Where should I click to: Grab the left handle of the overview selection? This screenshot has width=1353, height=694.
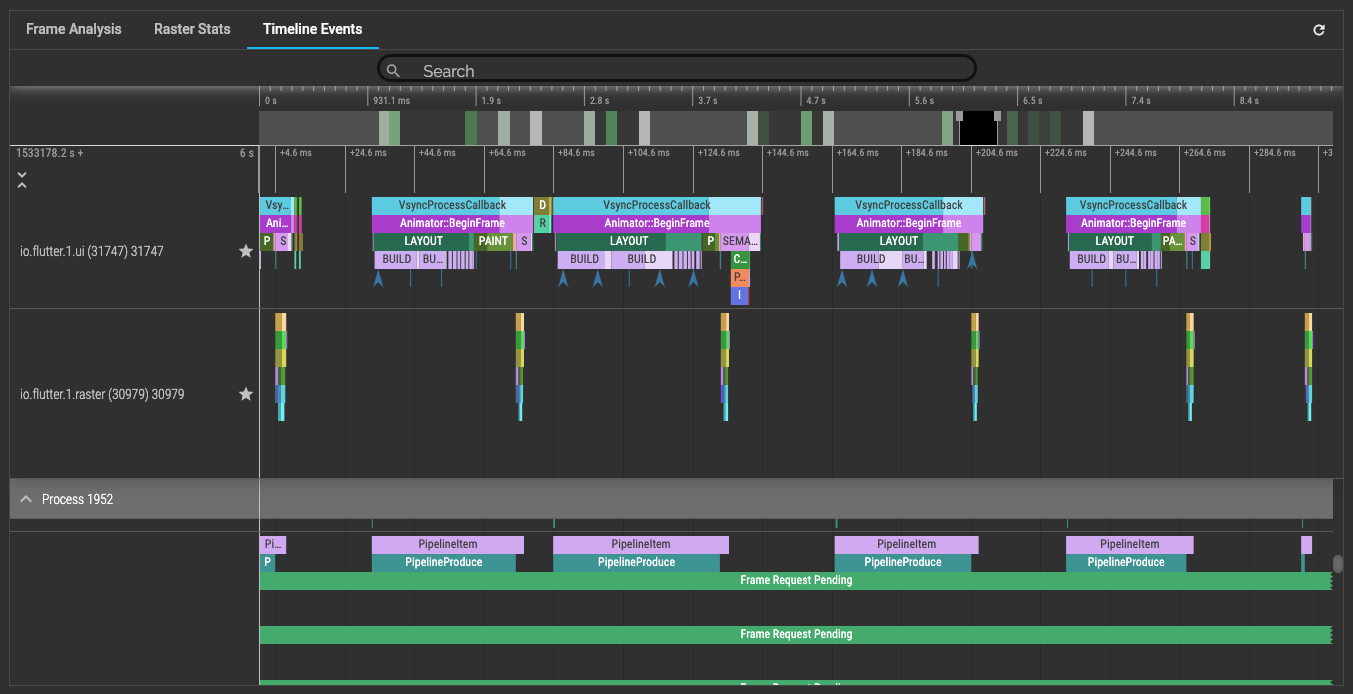pyautogui.click(x=959, y=116)
